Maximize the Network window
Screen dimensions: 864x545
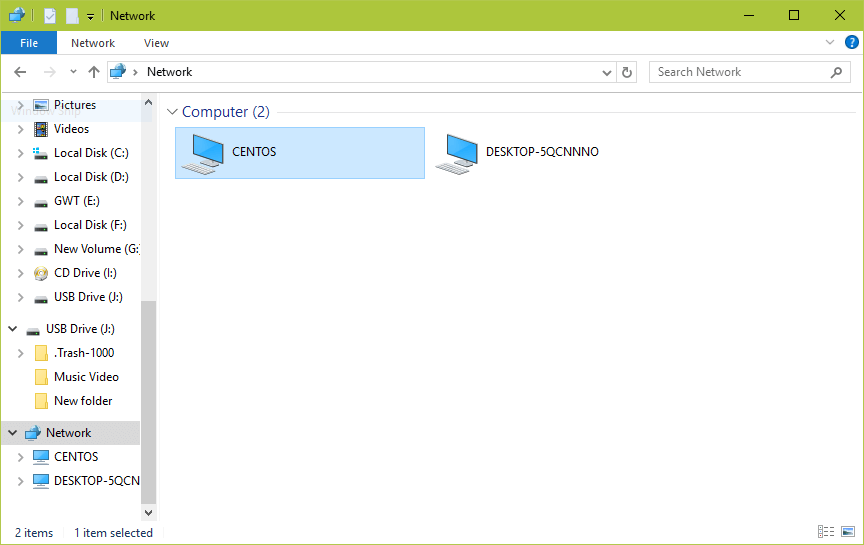[794, 15]
